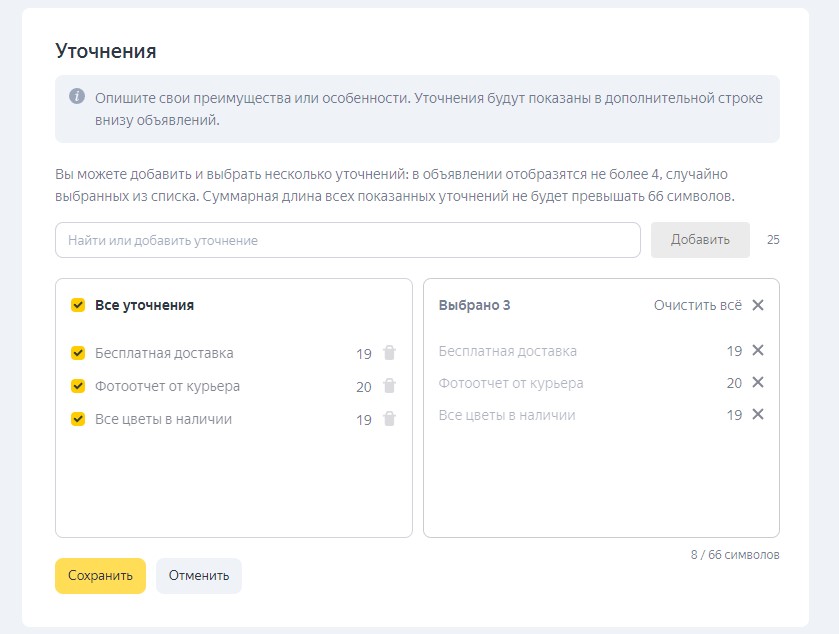Image resolution: width=839 pixels, height=634 pixels.
Task: Uncheck the 'Бесплатная доставка' checkbox
Action: 78,353
